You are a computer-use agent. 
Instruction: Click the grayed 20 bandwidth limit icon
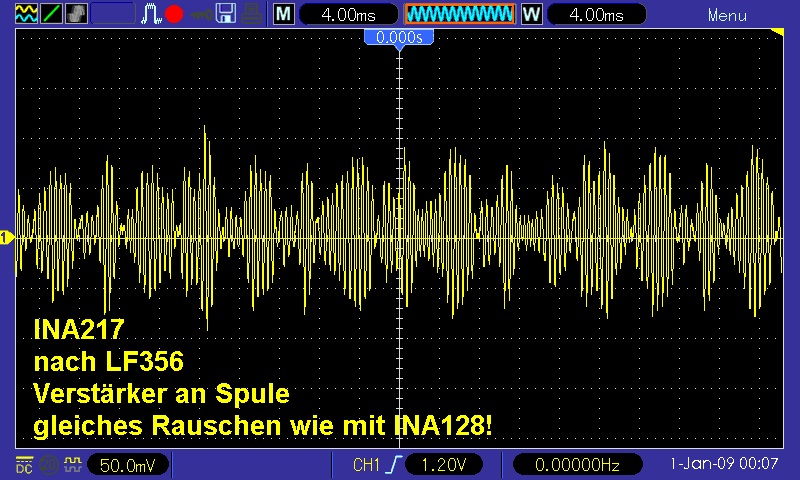[x=48, y=465]
